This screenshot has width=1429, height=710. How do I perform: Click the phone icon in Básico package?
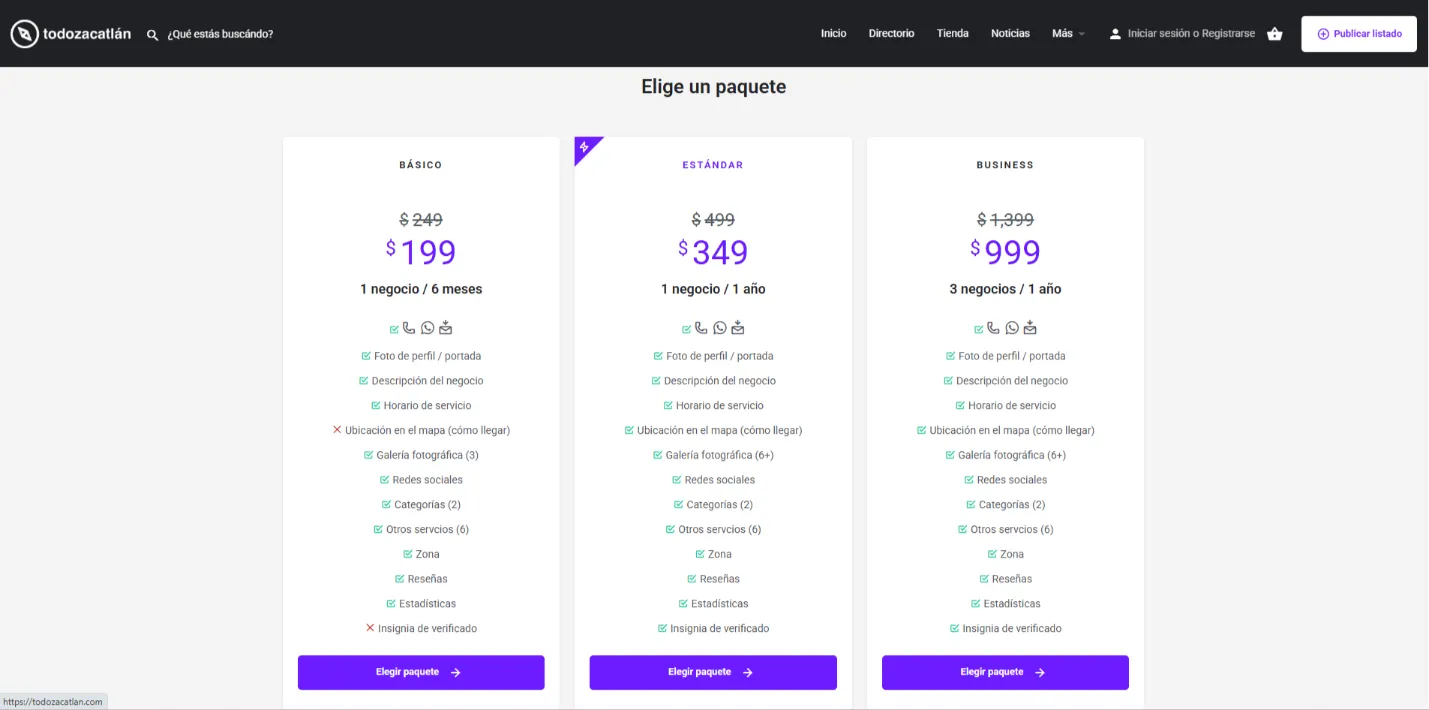pyautogui.click(x=409, y=328)
